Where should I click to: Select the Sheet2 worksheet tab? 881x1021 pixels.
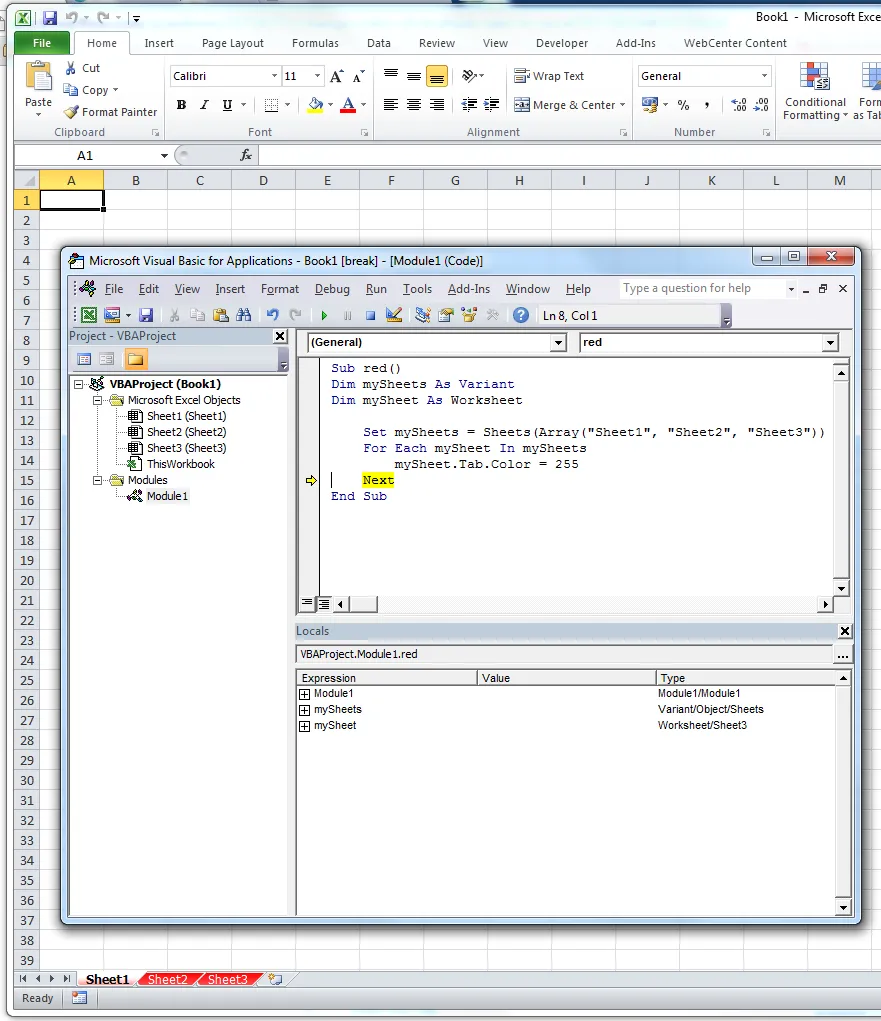(x=167, y=979)
